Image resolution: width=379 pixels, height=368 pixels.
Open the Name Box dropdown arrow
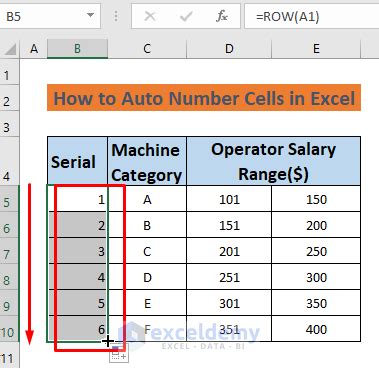(90, 15)
